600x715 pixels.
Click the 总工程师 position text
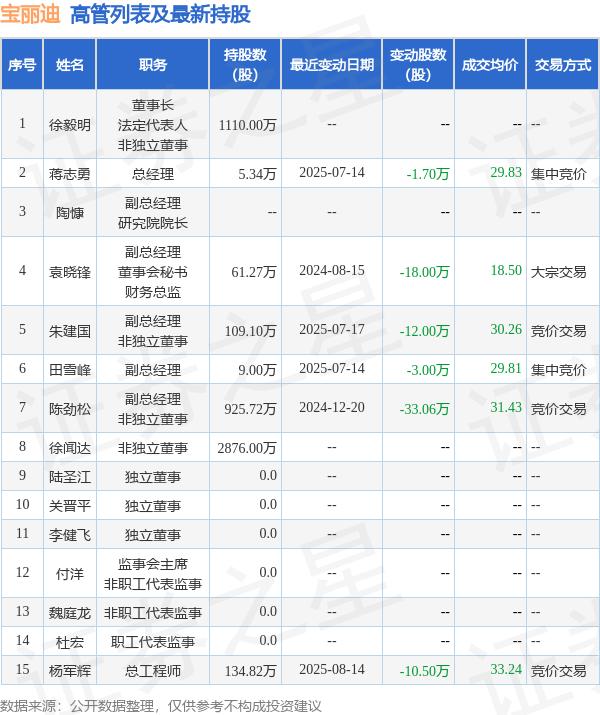click(x=153, y=671)
